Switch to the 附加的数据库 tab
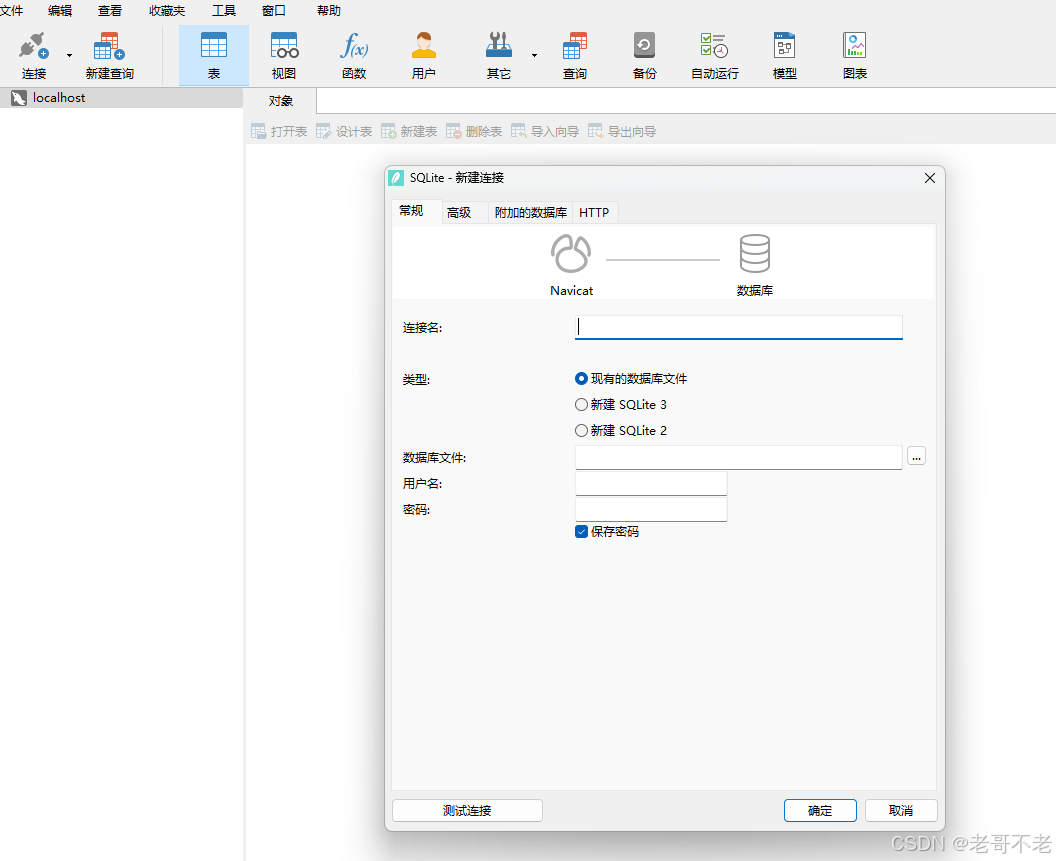 pyautogui.click(x=531, y=213)
